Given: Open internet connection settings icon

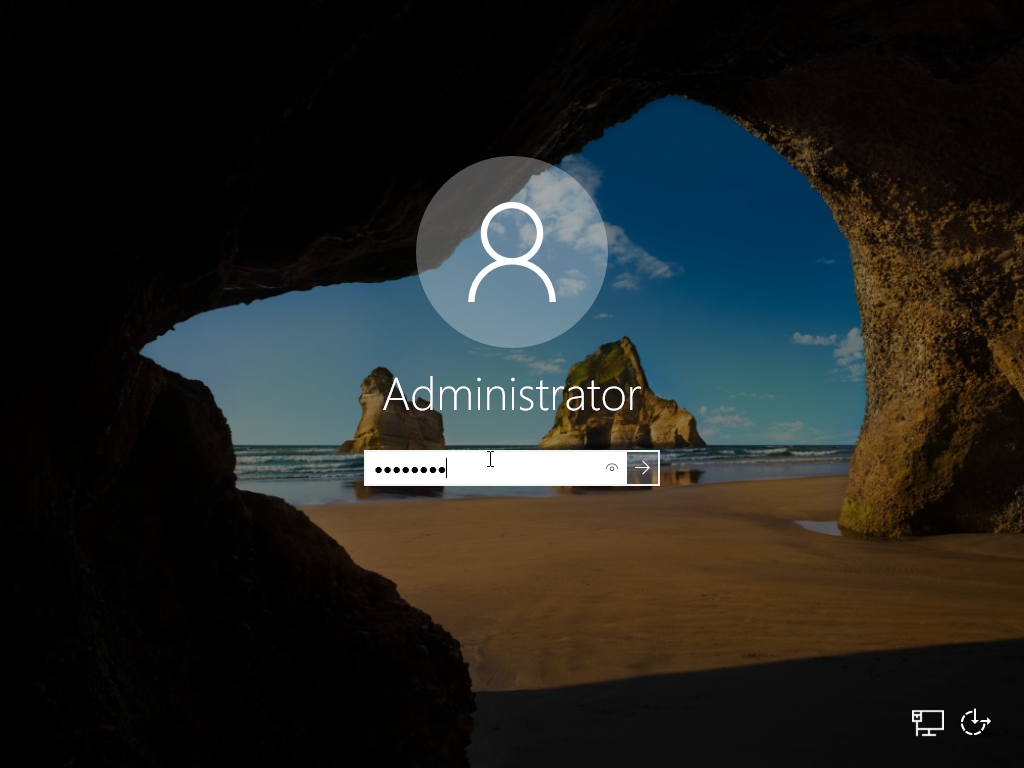Looking at the screenshot, I should pos(927,722).
